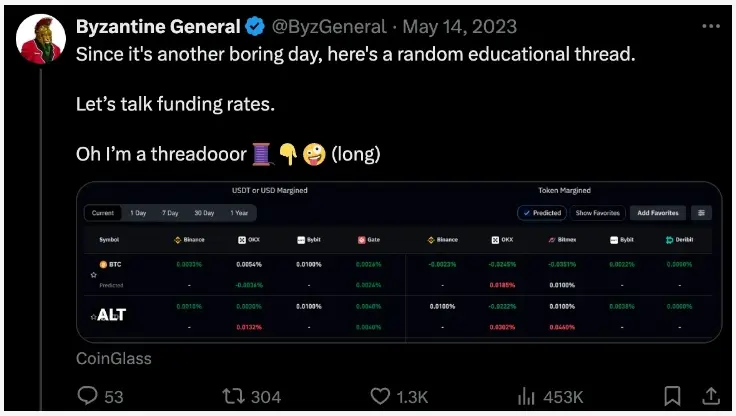Favorite BTC with the star icon
The width and height of the screenshot is (736, 416).
pyautogui.click(x=94, y=274)
